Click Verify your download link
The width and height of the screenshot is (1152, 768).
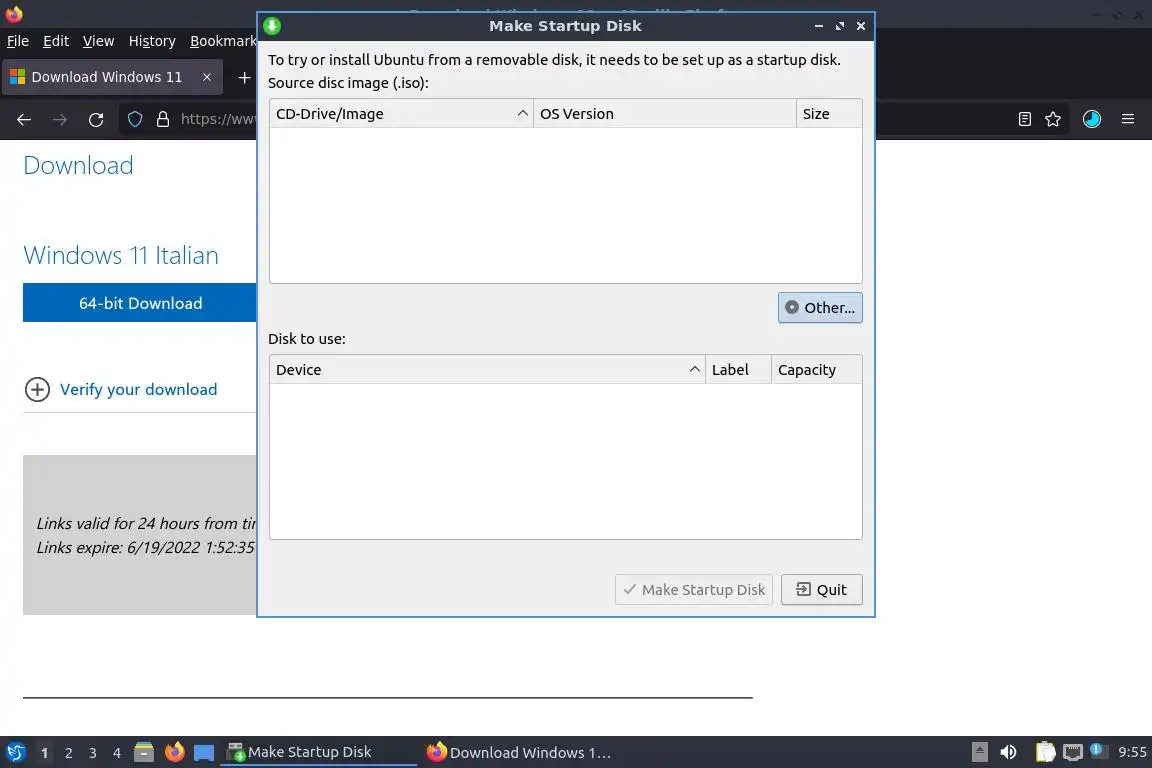click(138, 390)
